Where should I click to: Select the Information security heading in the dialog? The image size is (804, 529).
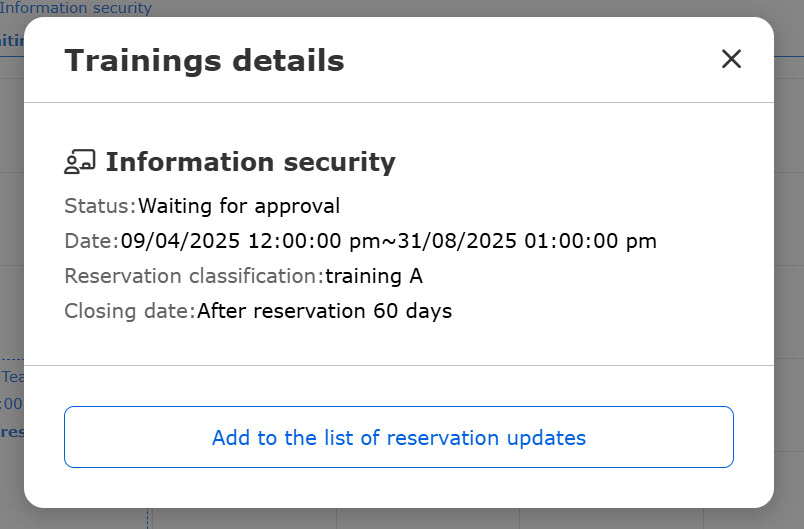tap(251, 162)
